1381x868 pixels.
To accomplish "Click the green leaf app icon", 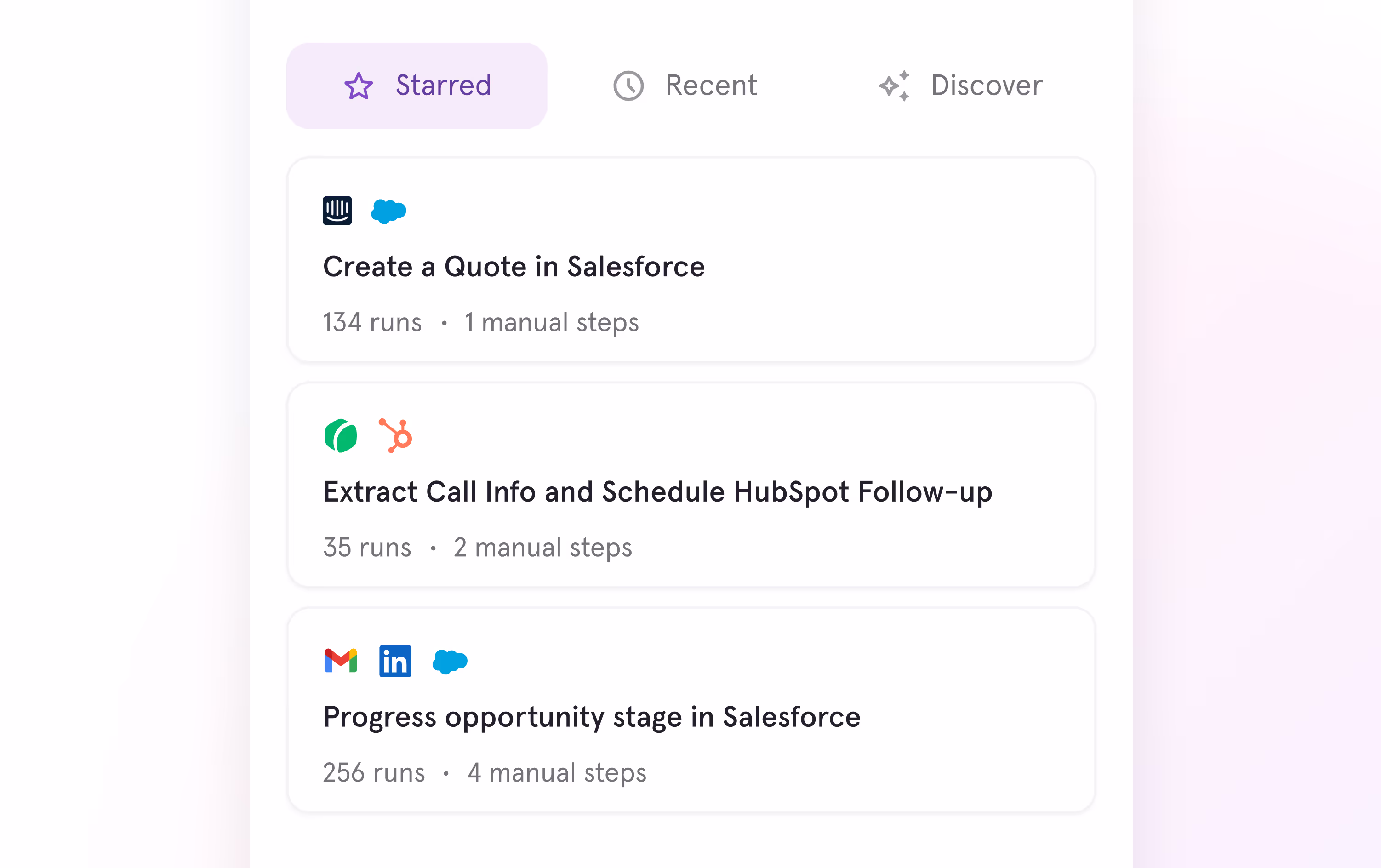I will [x=341, y=436].
